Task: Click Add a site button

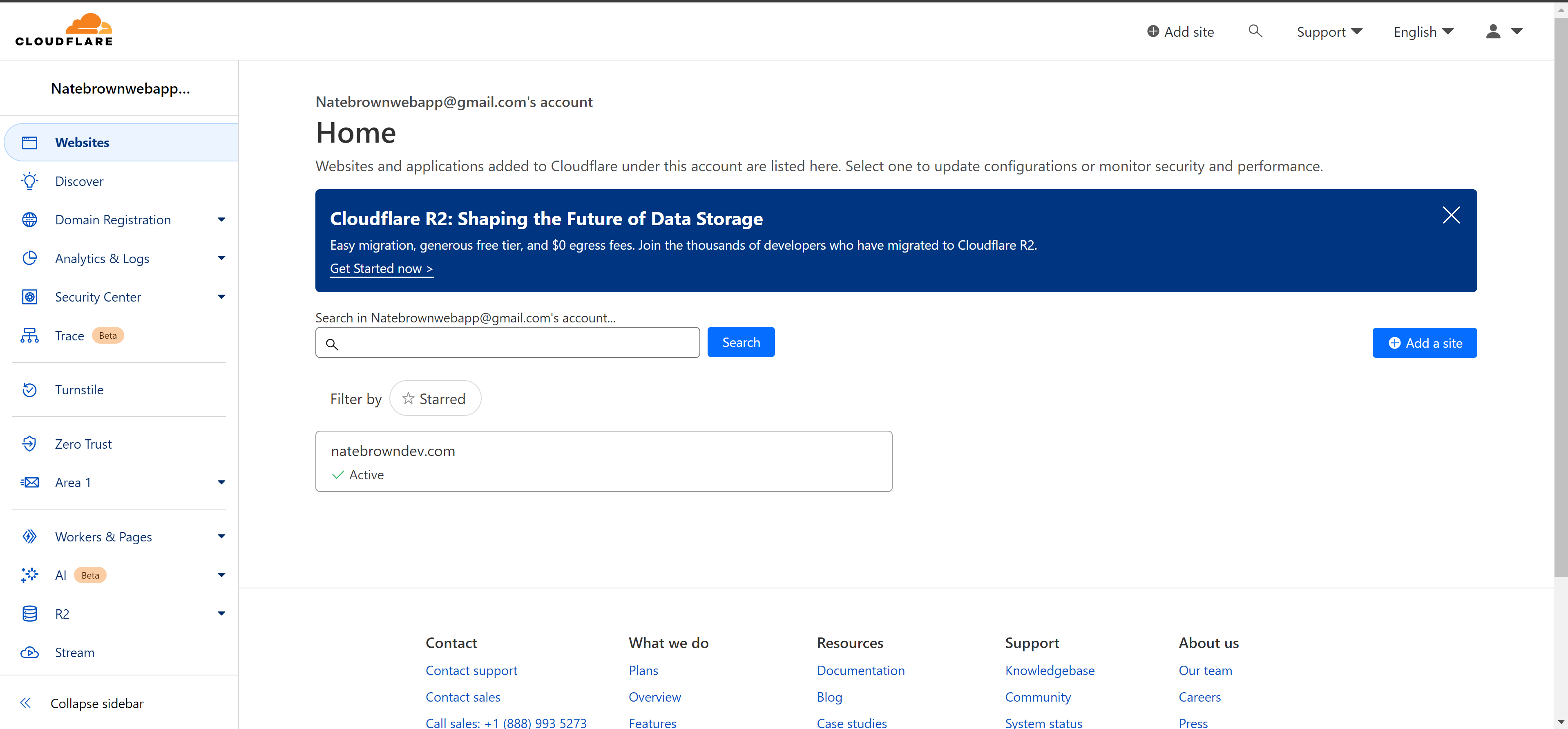Action: 1425,342
